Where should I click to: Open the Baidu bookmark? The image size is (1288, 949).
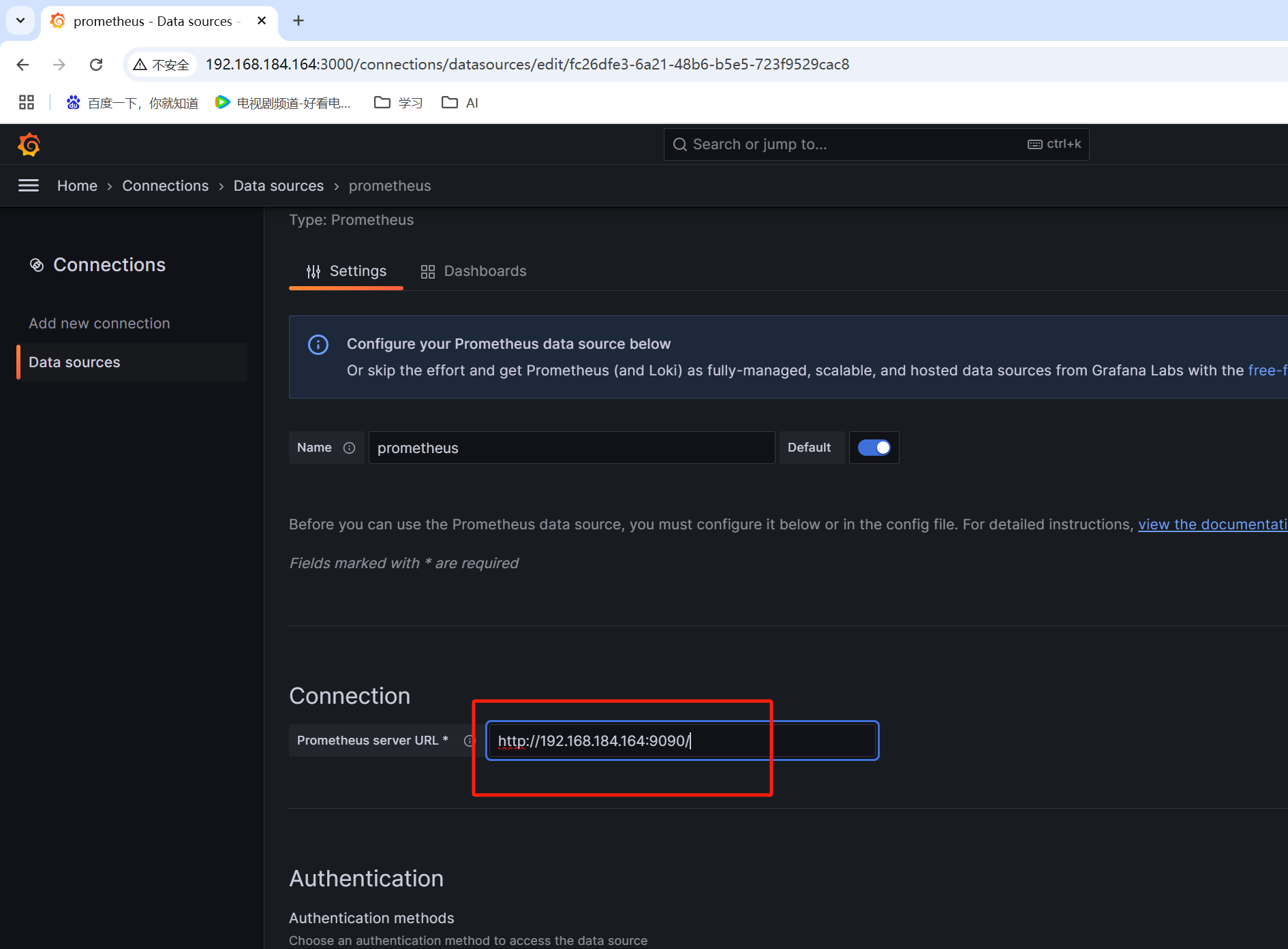[132, 103]
